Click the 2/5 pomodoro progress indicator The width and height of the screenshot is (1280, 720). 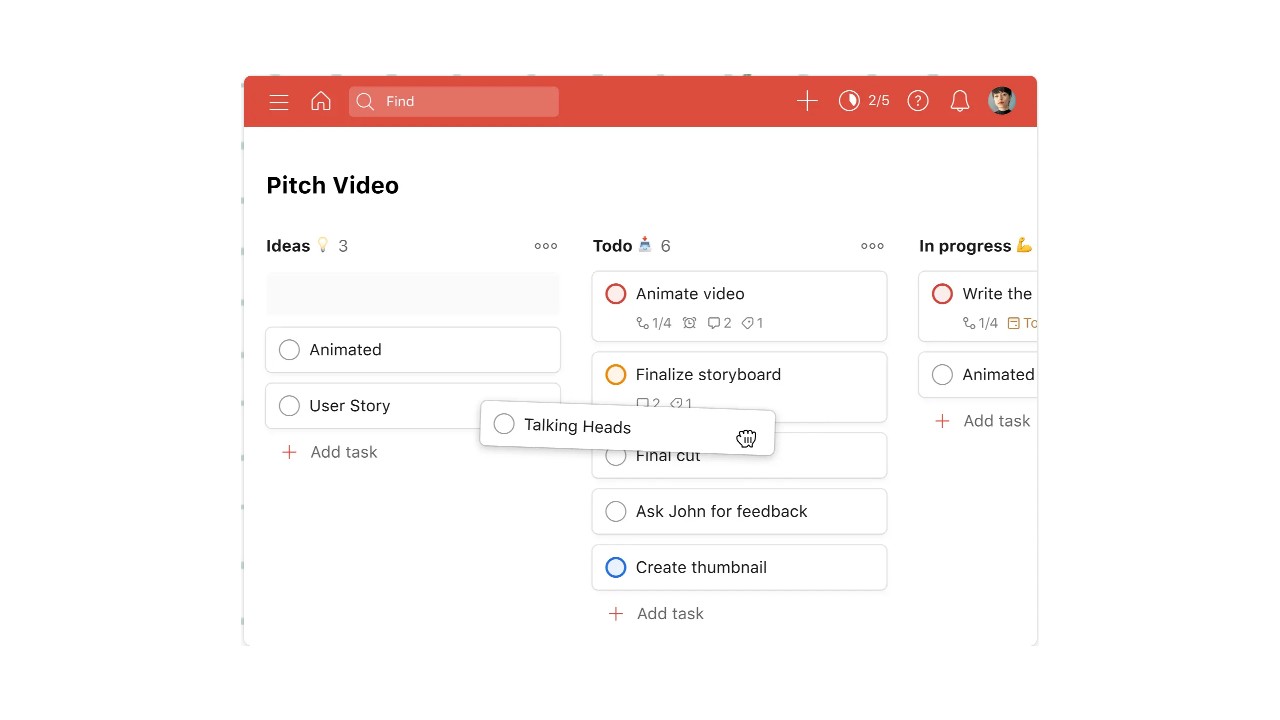863,100
